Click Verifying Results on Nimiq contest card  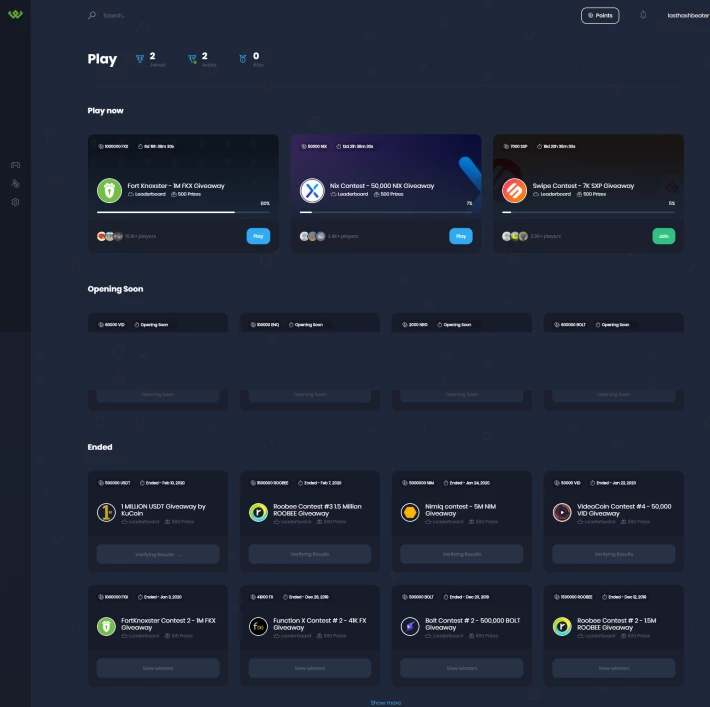[x=461, y=554]
